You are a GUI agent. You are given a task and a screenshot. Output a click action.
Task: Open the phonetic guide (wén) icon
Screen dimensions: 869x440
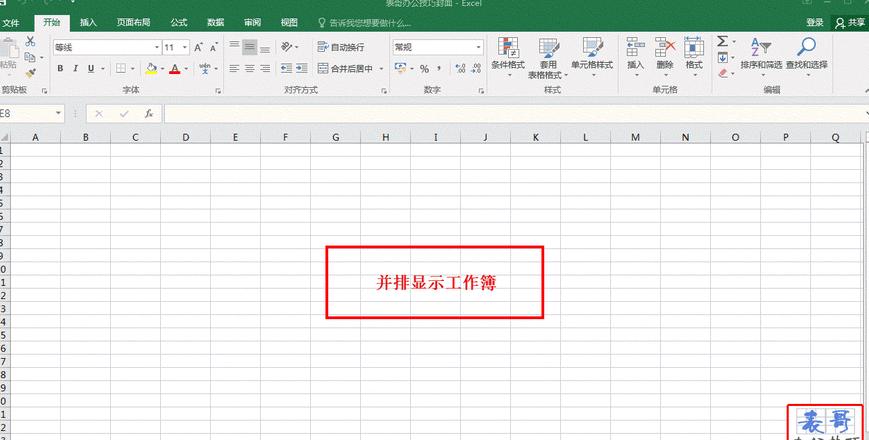(205, 69)
